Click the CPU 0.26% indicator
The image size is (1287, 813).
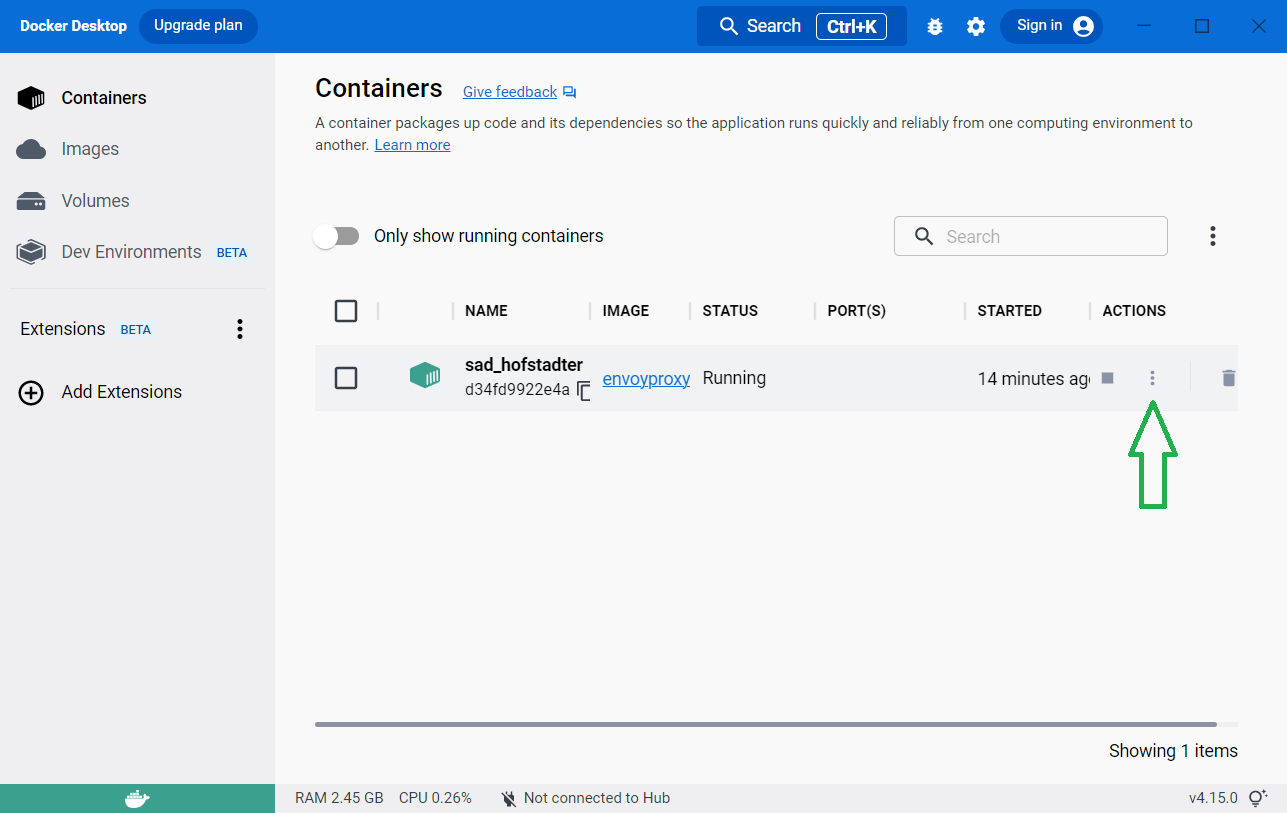coord(435,798)
